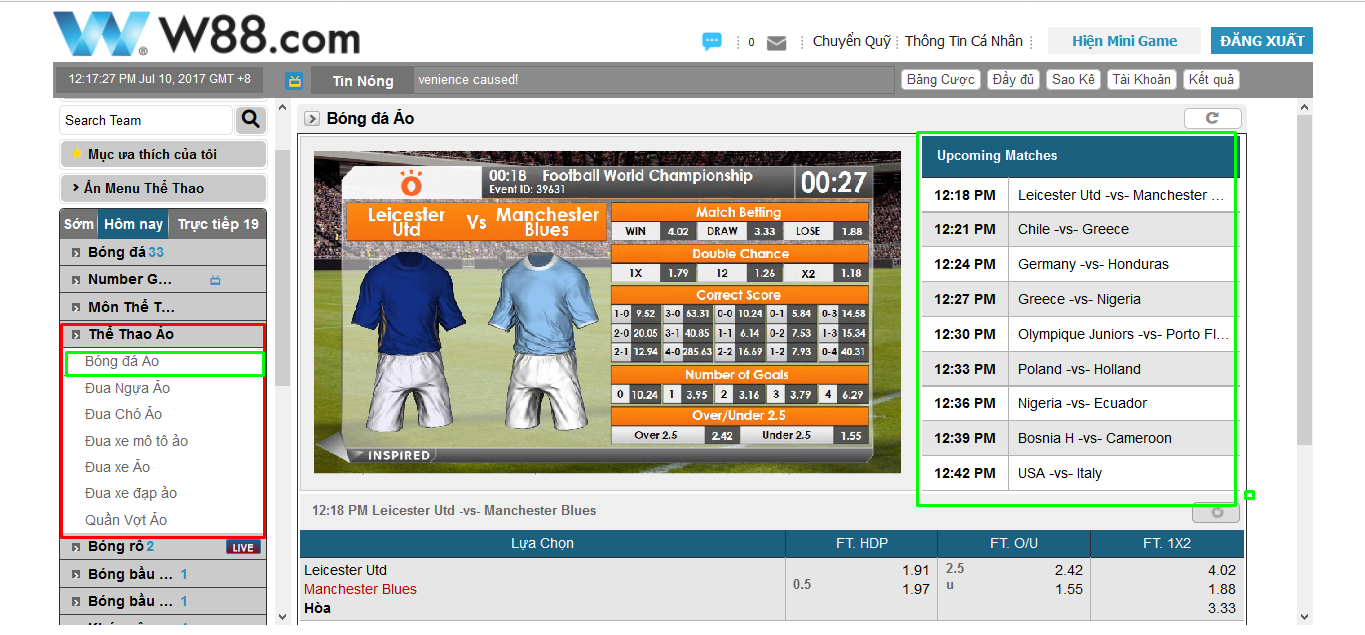This screenshot has height=635, width=1365.
Task: Click main content scrollbar up arrow
Action: point(1304,107)
